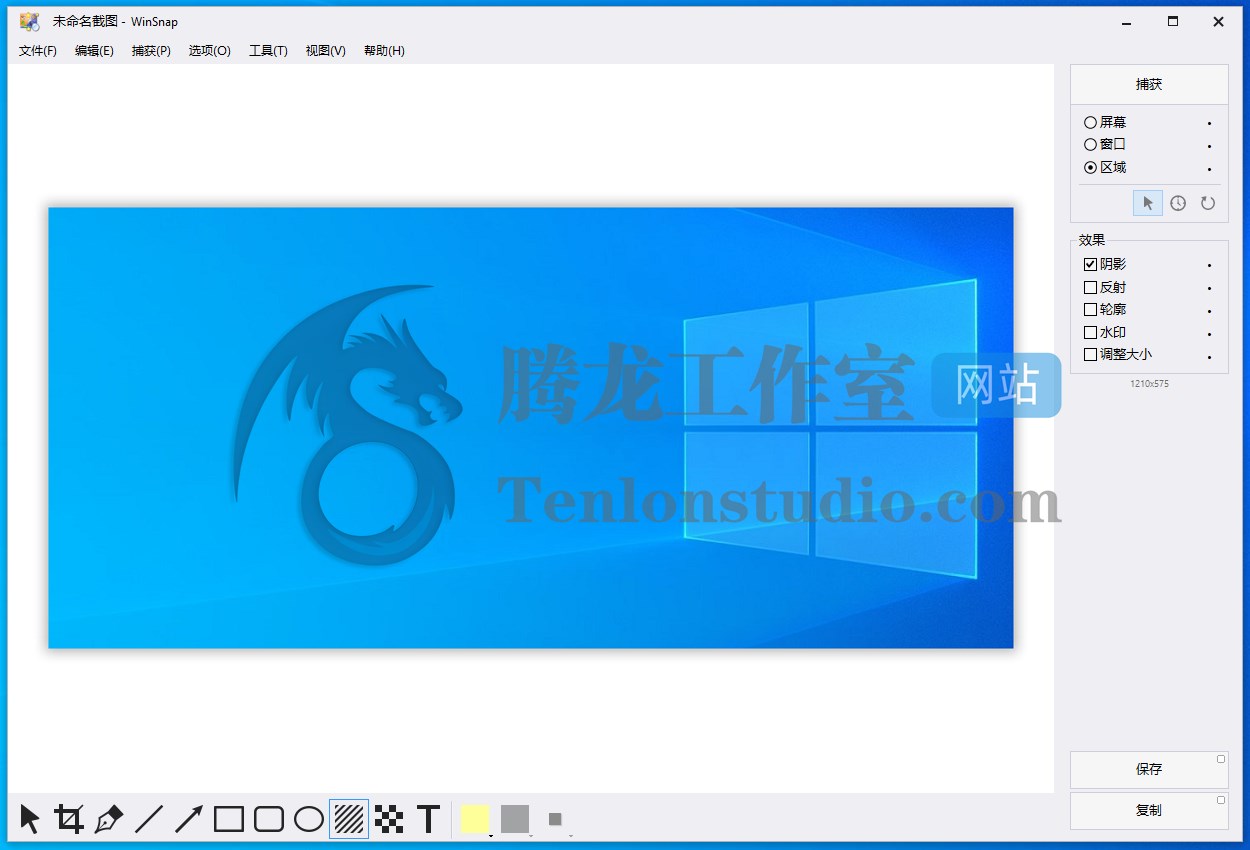Select the Text tool
This screenshot has width=1250, height=850.
coord(429,819)
